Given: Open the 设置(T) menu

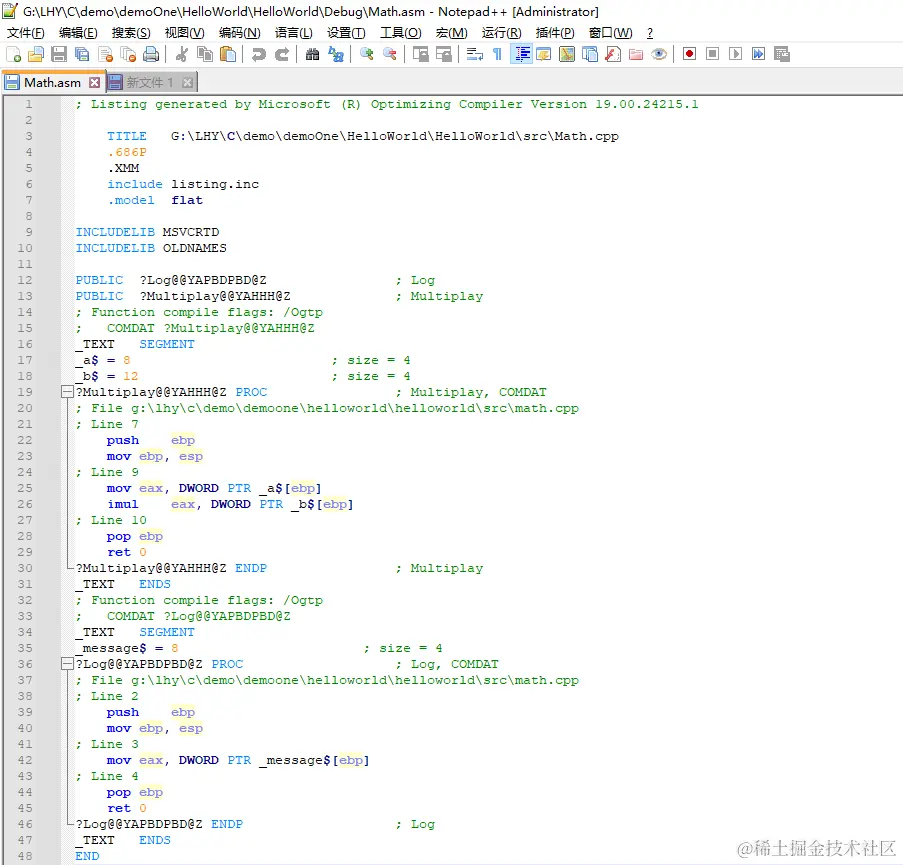Looking at the screenshot, I should [x=346, y=33].
